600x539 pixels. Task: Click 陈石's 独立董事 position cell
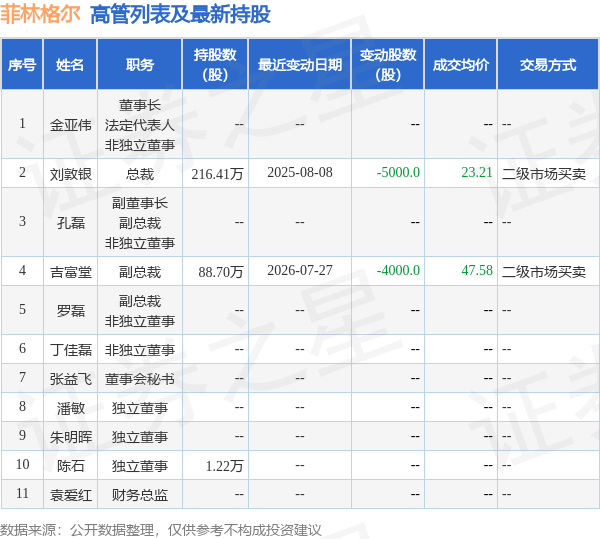[x=140, y=466]
